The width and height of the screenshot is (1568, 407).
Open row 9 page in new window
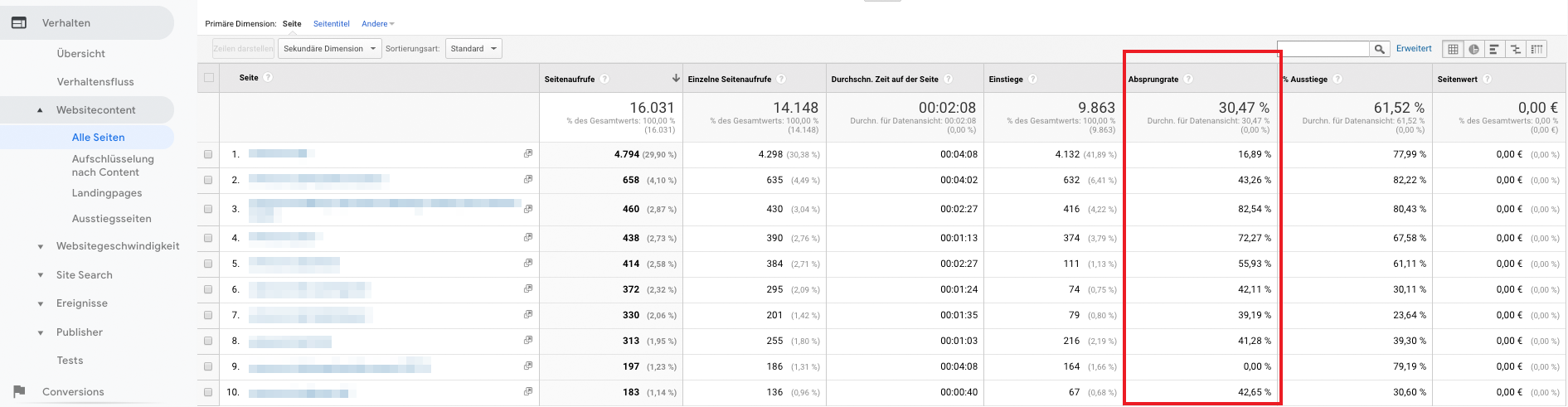coord(528,366)
